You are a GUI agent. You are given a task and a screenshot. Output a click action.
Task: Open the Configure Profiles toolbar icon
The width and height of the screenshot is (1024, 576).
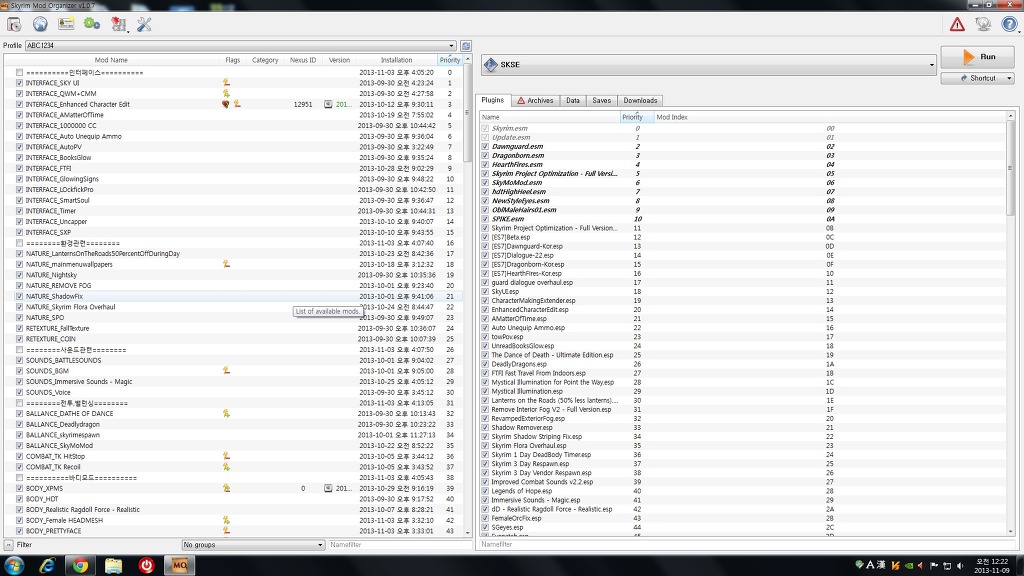point(66,25)
